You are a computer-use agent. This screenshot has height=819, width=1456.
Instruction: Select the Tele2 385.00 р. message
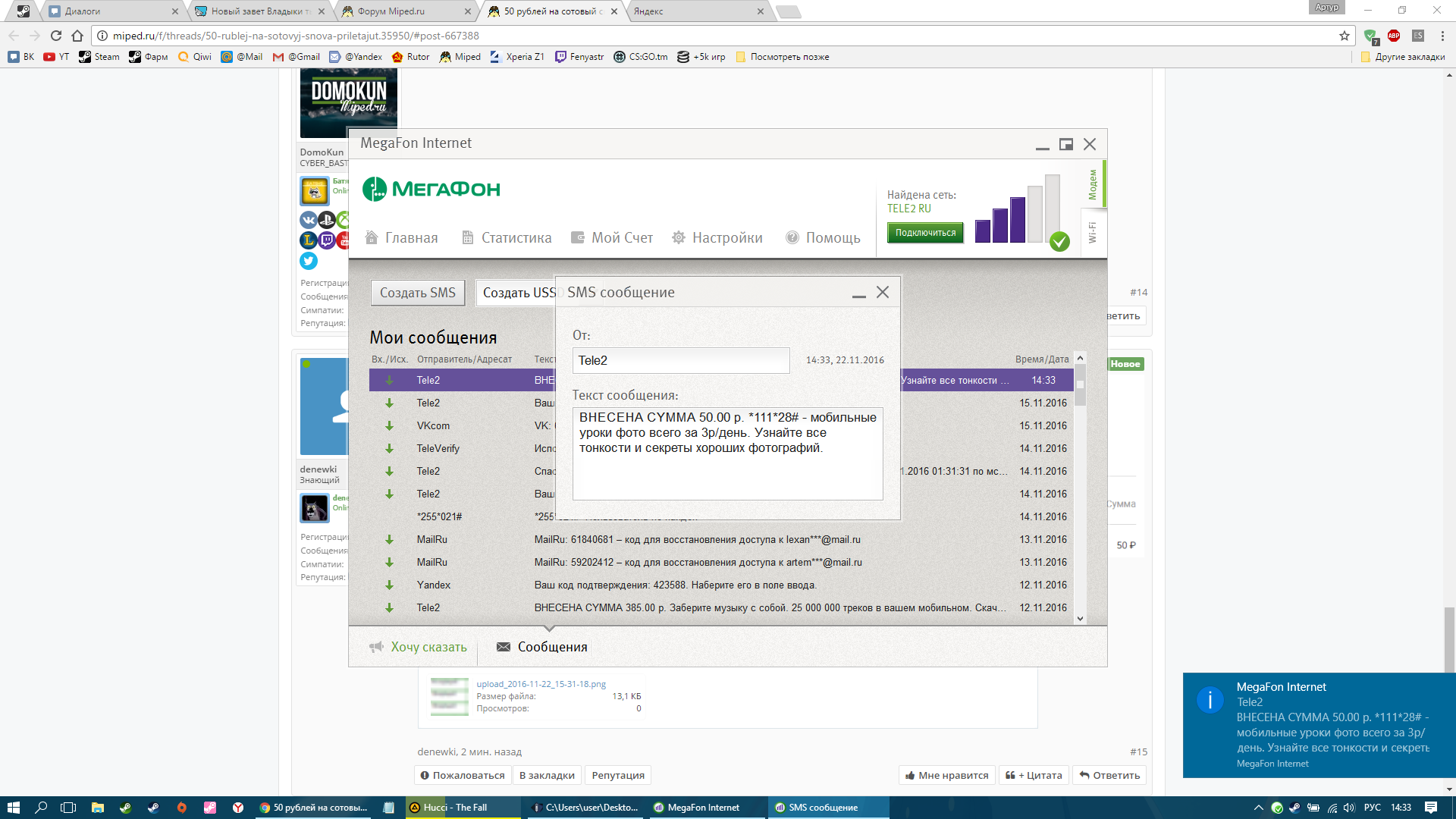click(x=720, y=607)
